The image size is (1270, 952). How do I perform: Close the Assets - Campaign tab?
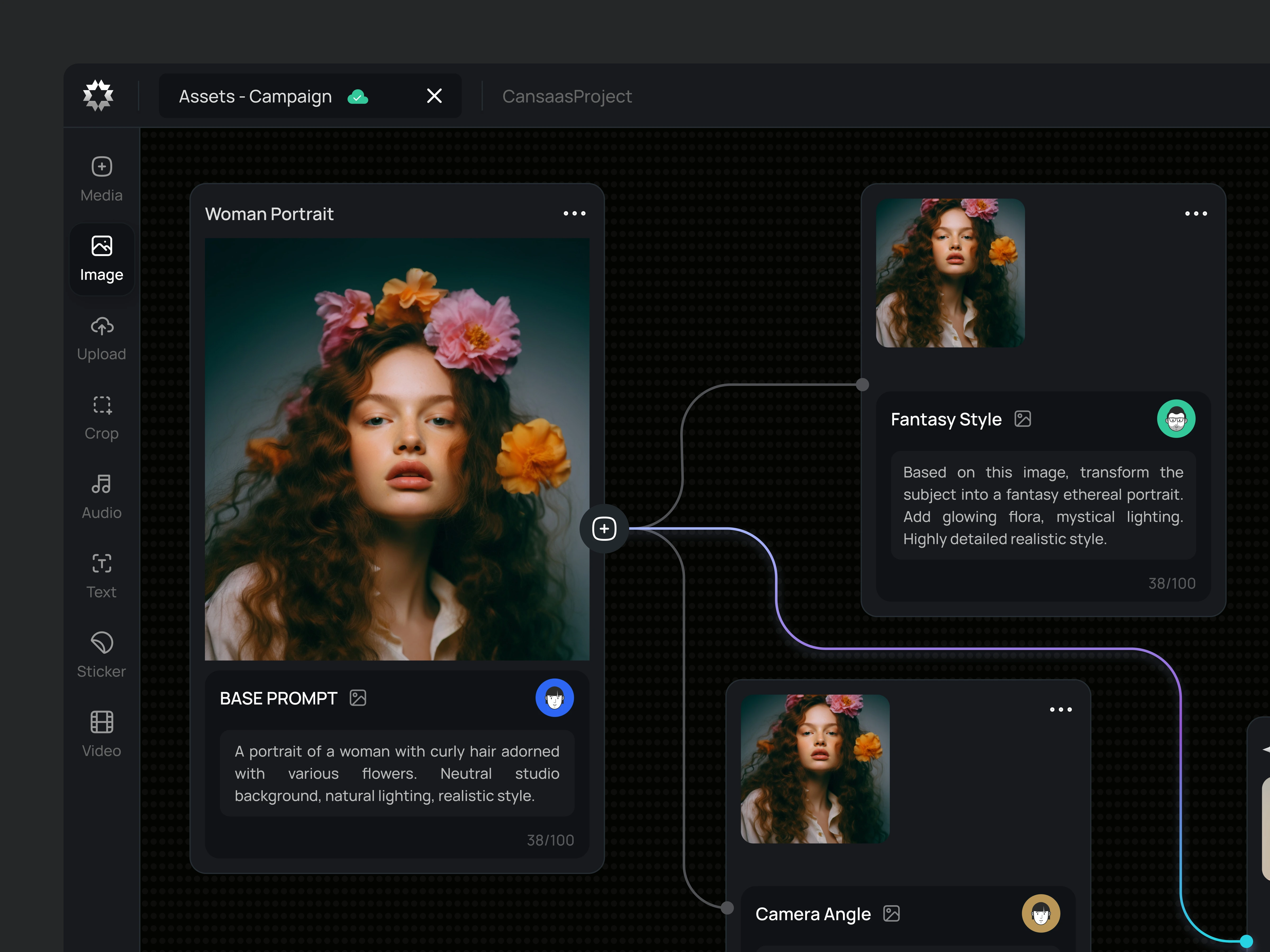435,96
